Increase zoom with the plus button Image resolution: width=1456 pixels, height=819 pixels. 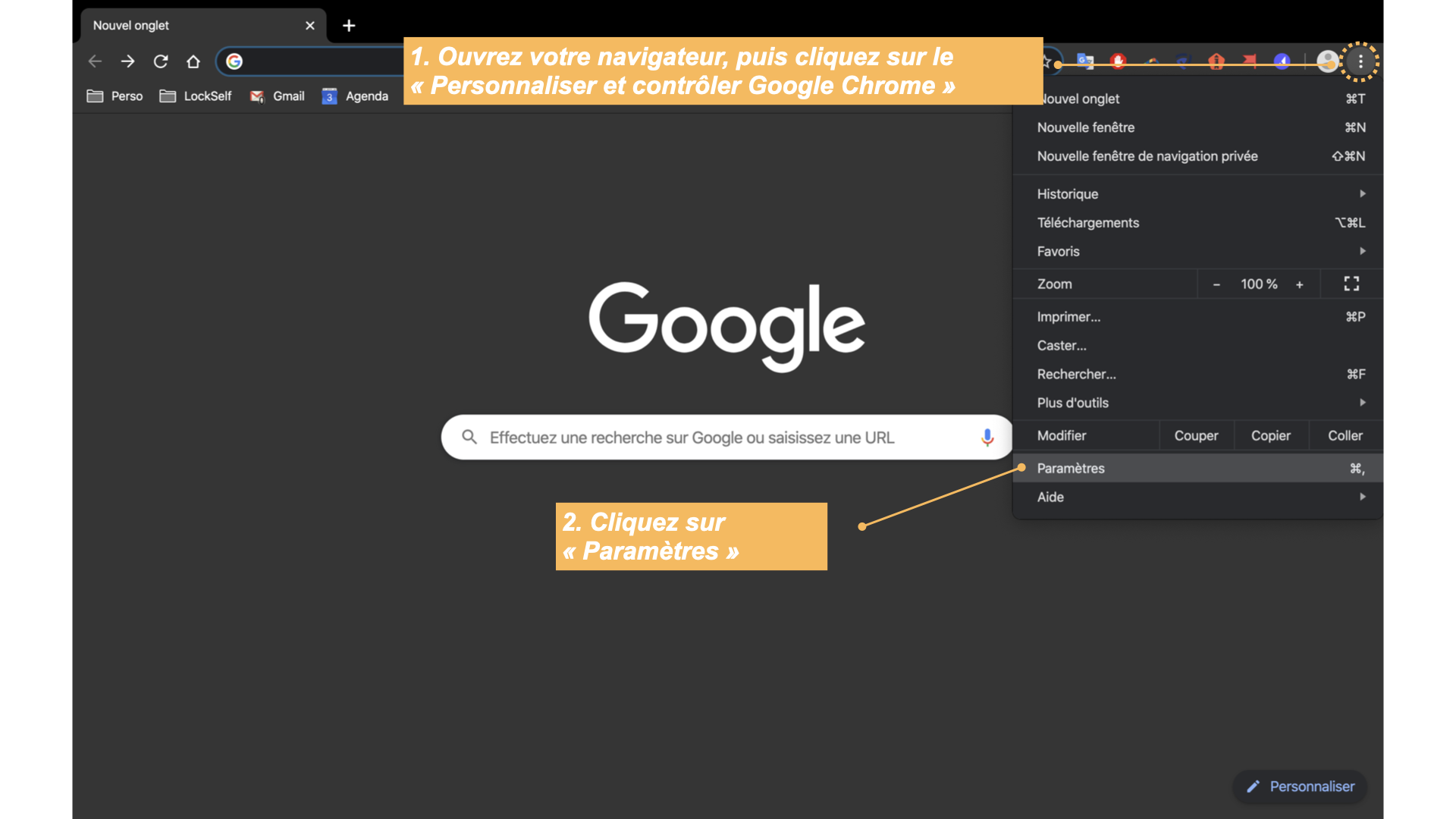tap(1300, 284)
